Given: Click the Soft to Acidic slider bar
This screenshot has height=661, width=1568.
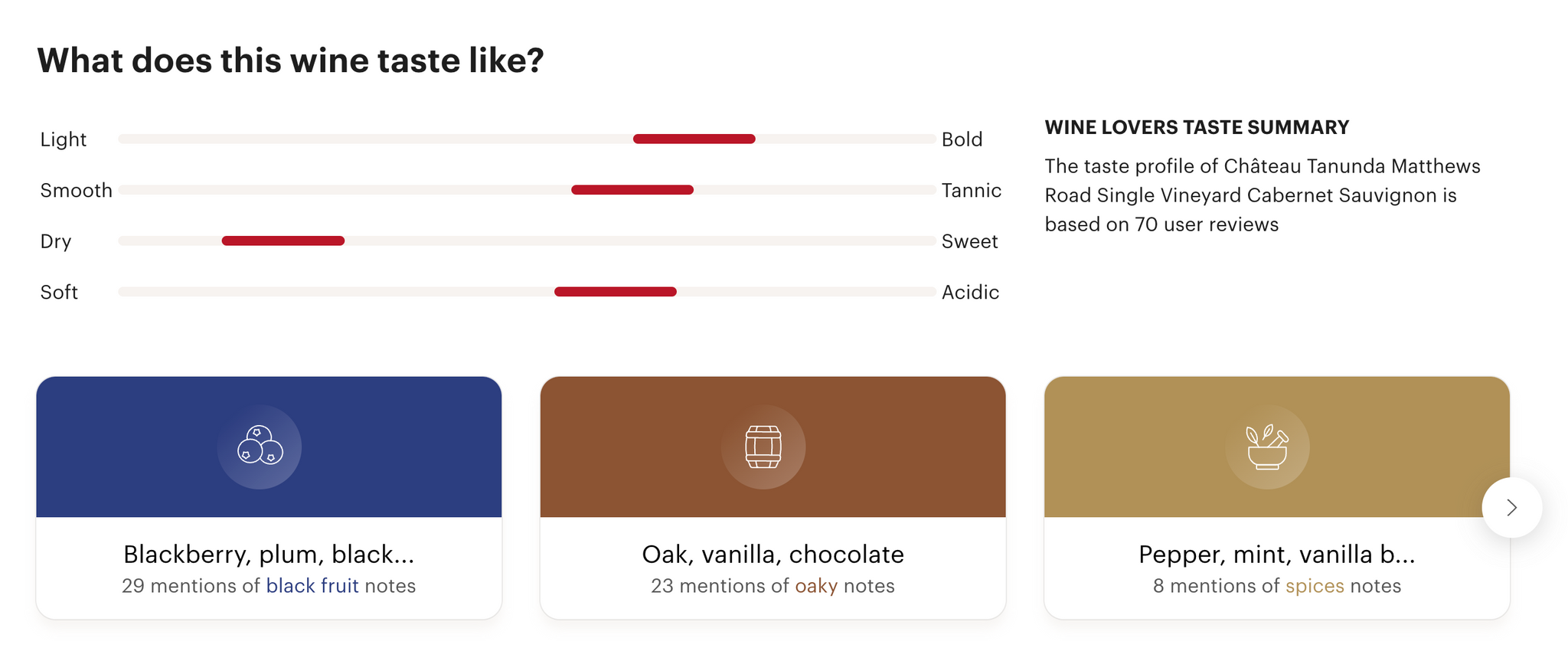Looking at the screenshot, I should (x=527, y=292).
